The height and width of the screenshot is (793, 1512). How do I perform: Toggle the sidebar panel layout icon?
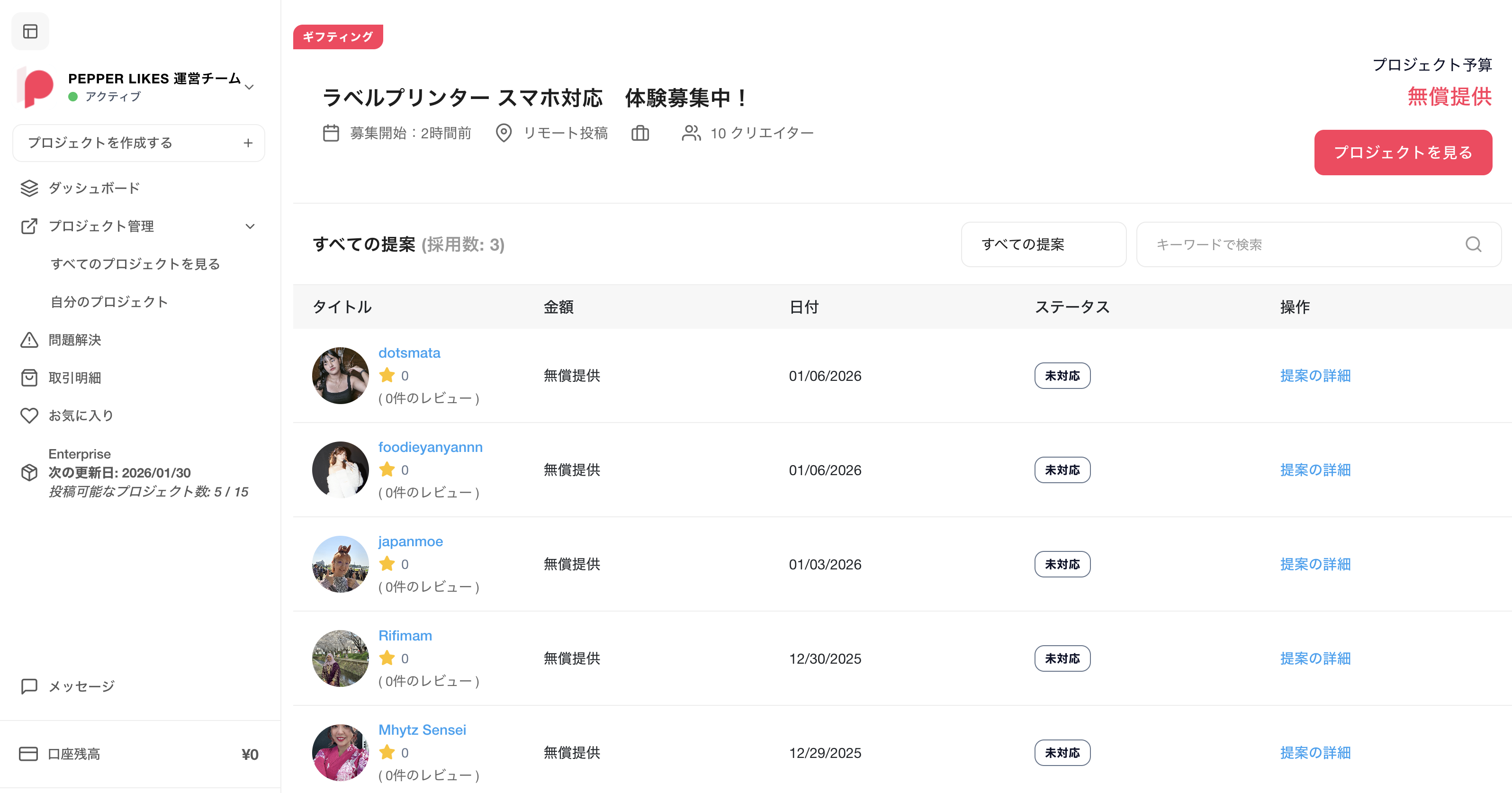[x=30, y=31]
